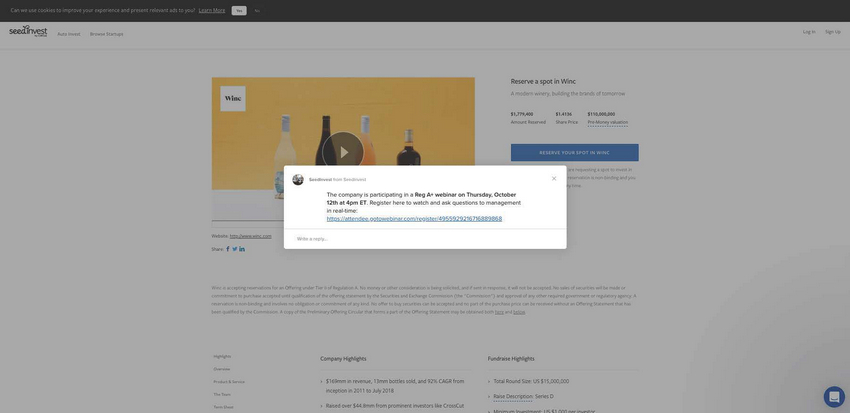Share on LinkedIn icon
The width and height of the screenshot is (850, 413).
point(242,249)
